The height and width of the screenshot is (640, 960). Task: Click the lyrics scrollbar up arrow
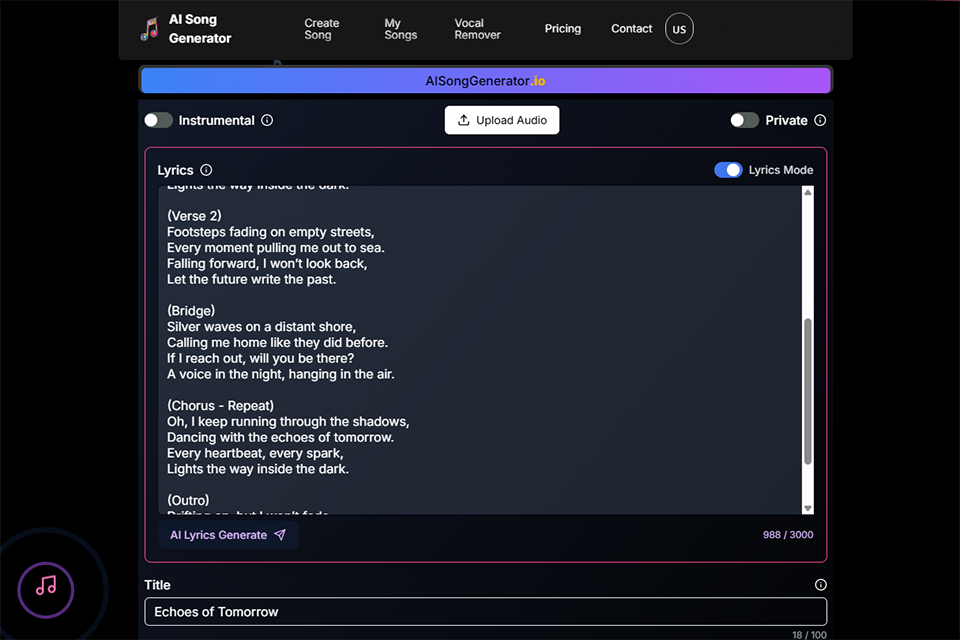(x=808, y=192)
